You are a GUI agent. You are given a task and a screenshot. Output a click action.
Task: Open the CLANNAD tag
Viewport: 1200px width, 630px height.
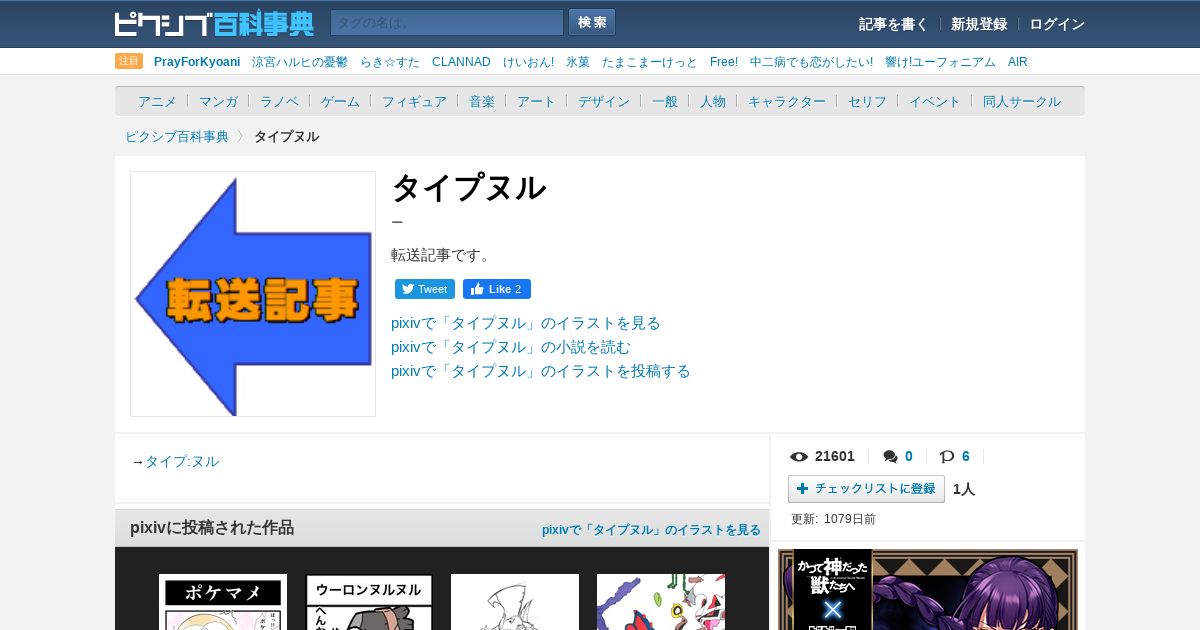[x=461, y=62]
